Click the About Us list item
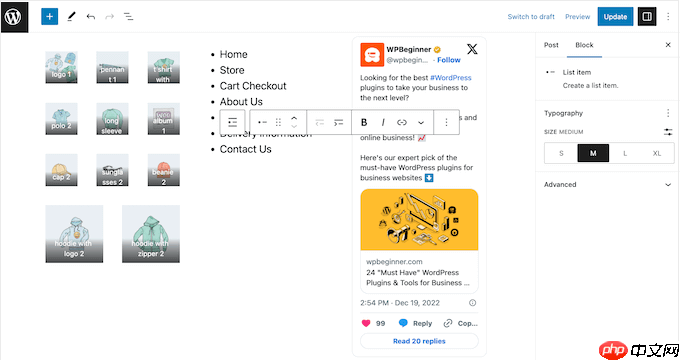Image resolution: width=680 pixels, height=360 pixels. [x=241, y=101]
